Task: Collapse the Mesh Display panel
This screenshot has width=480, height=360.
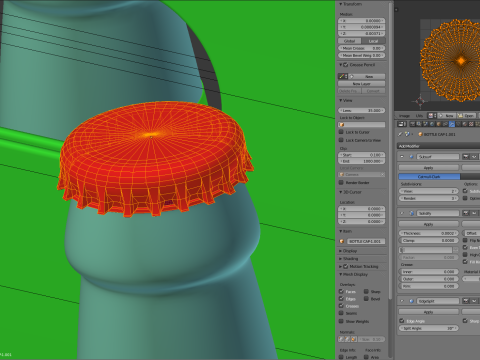Action: (x=341, y=274)
